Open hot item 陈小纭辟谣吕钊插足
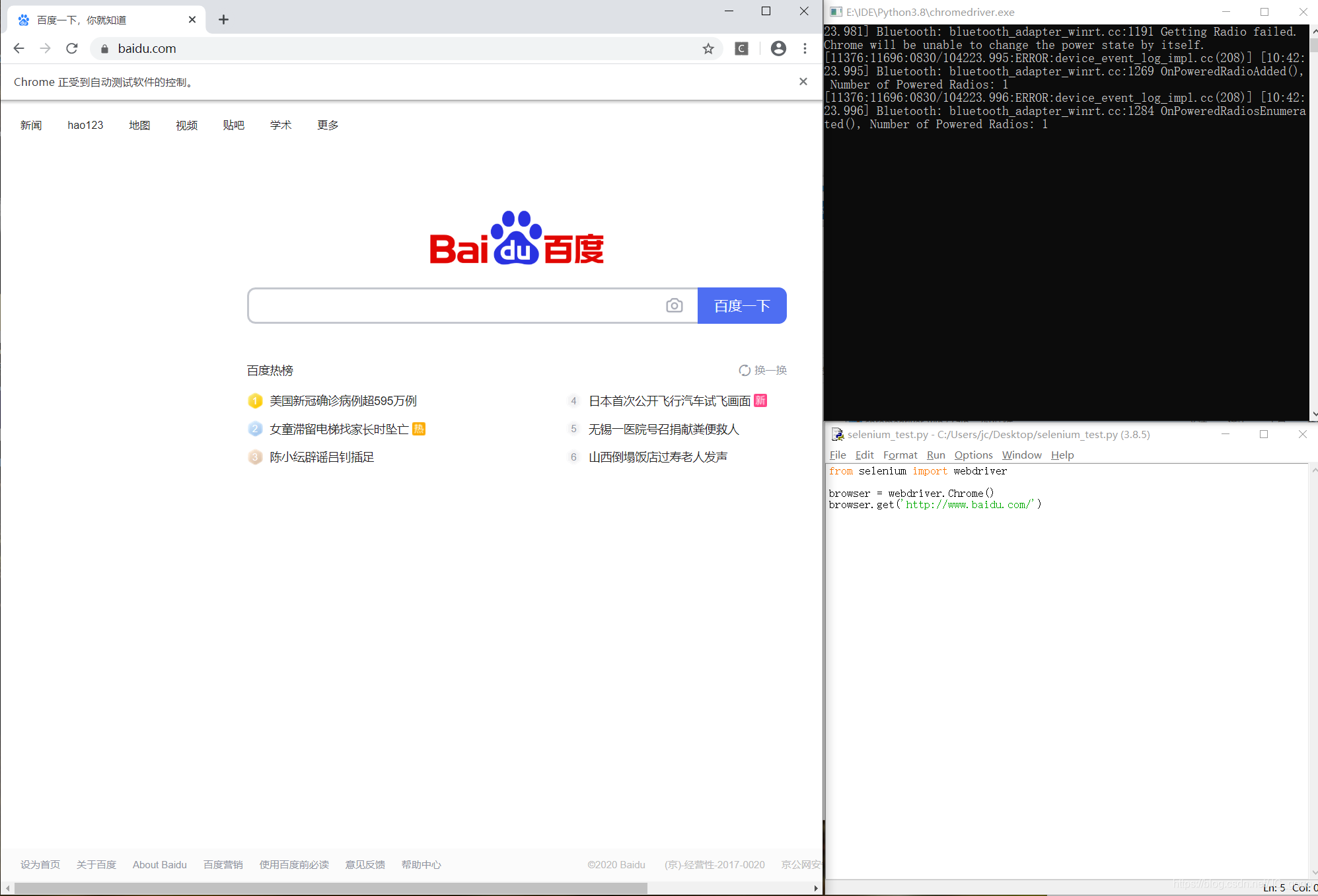The image size is (1318, 896). (x=322, y=457)
